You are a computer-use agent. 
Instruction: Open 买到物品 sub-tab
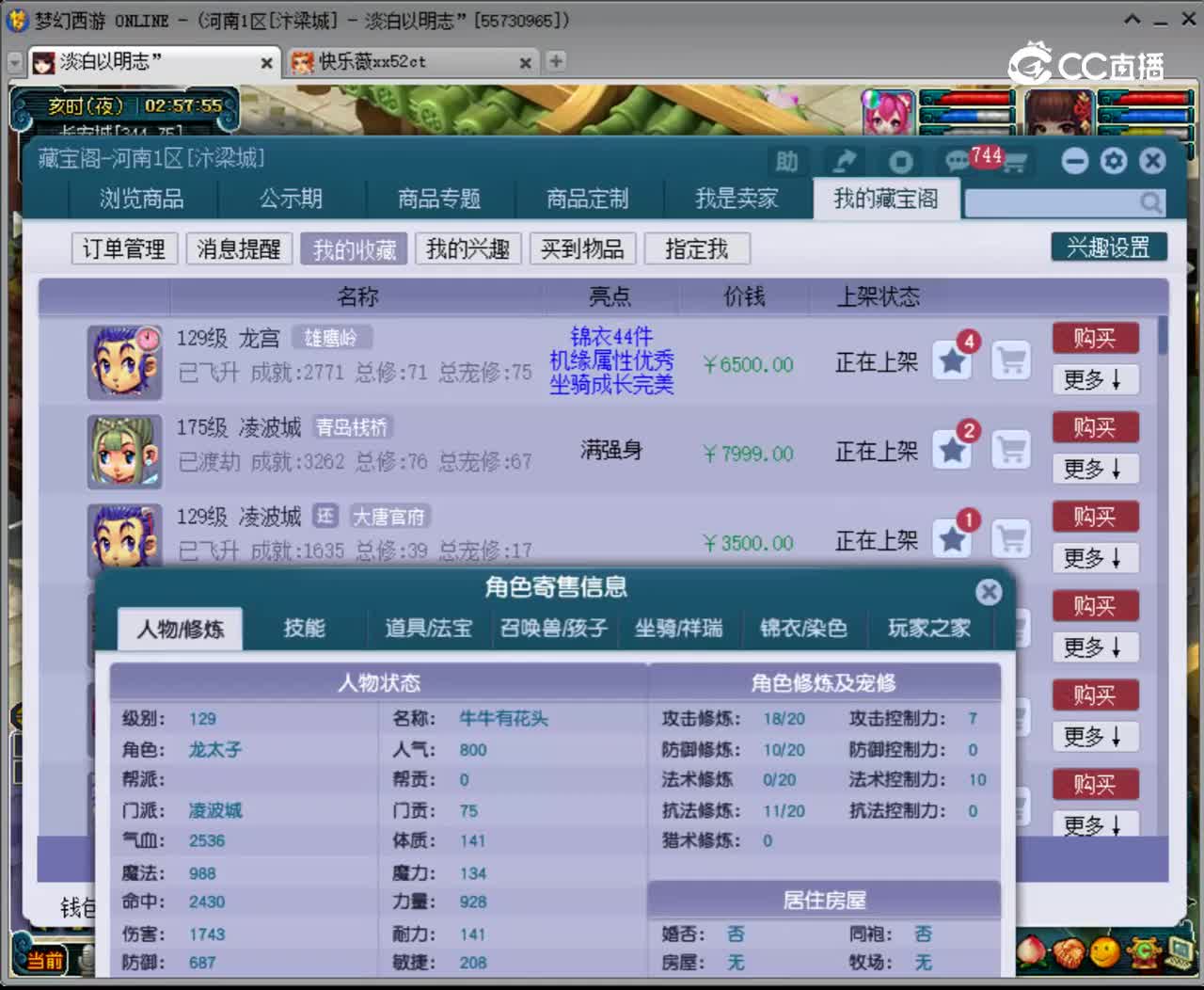583,248
